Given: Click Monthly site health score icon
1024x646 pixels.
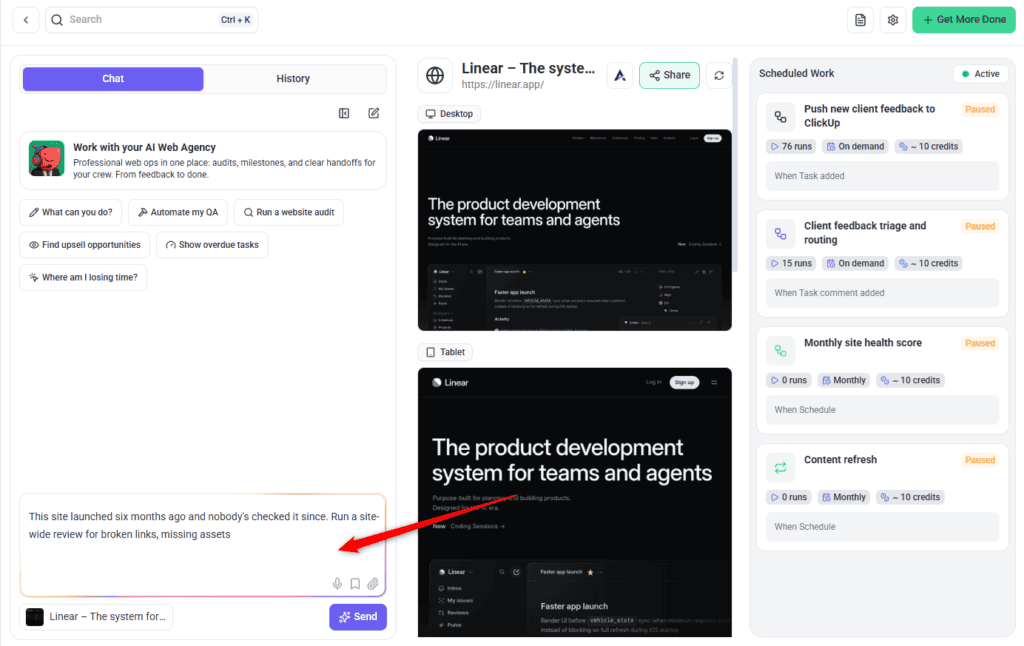Looking at the screenshot, I should coord(780,351).
